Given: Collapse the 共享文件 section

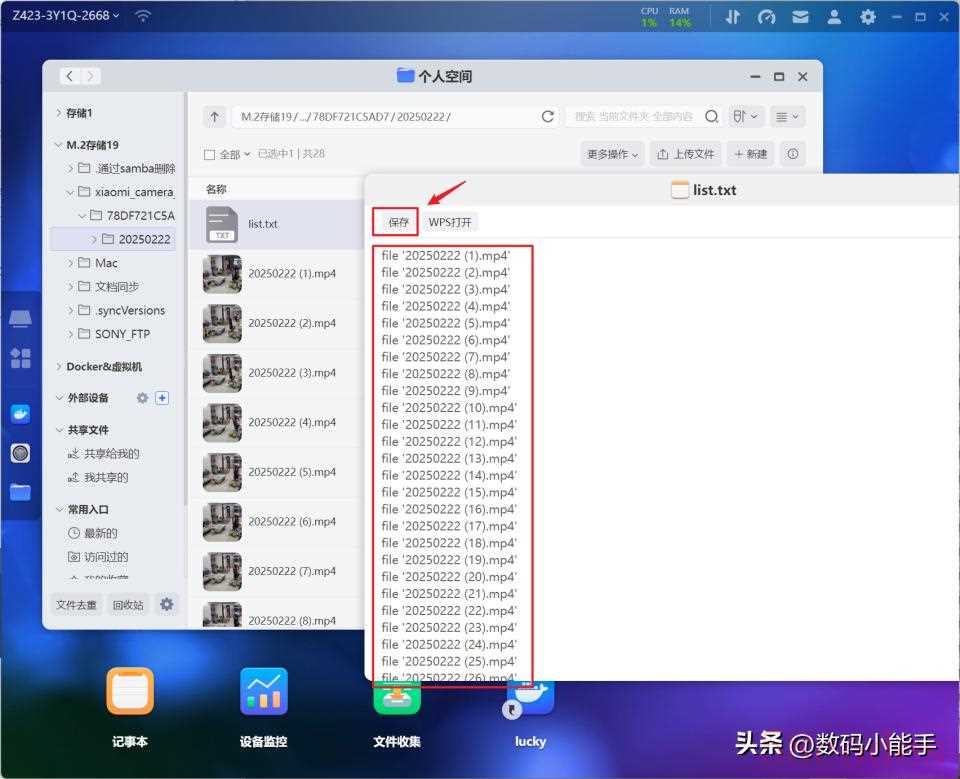Looking at the screenshot, I should point(58,430).
